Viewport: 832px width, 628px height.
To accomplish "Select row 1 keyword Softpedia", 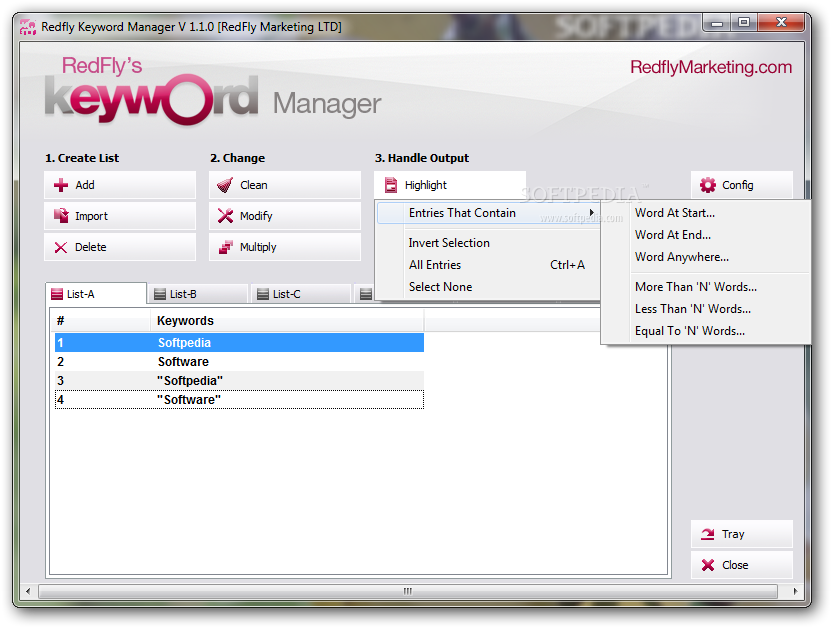I will 239,343.
